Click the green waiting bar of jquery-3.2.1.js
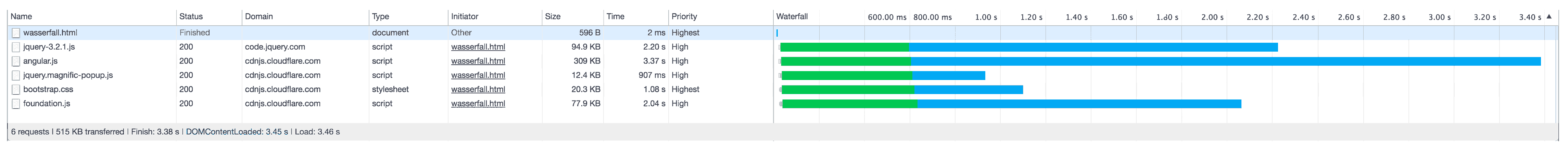This screenshot has height=147, width=1568. (x=845, y=48)
